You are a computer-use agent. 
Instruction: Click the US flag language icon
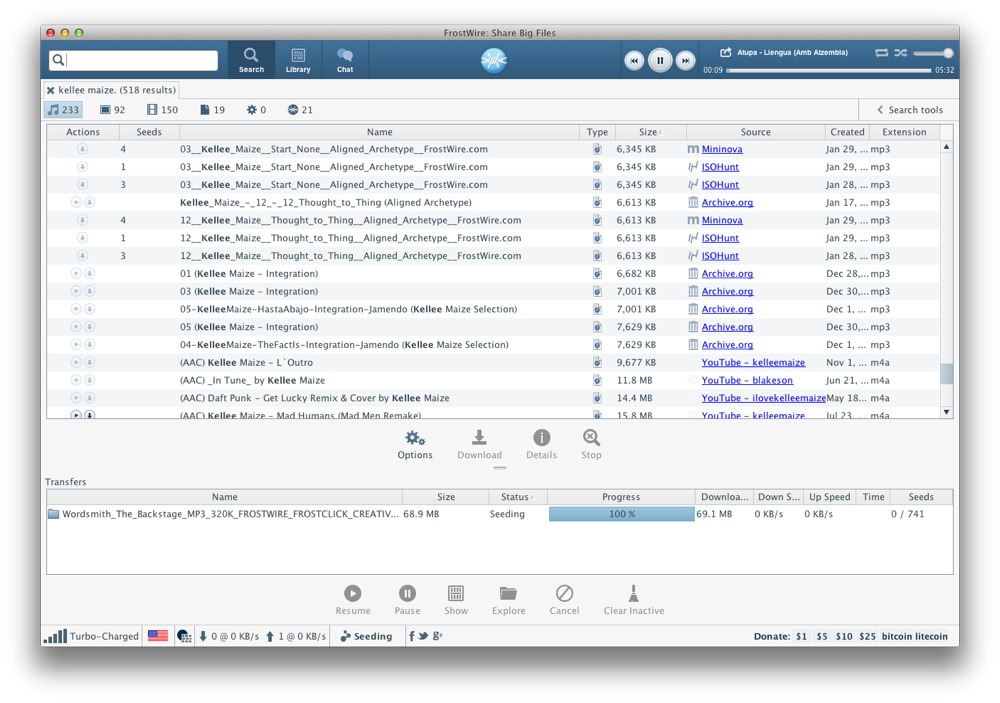tap(158, 636)
